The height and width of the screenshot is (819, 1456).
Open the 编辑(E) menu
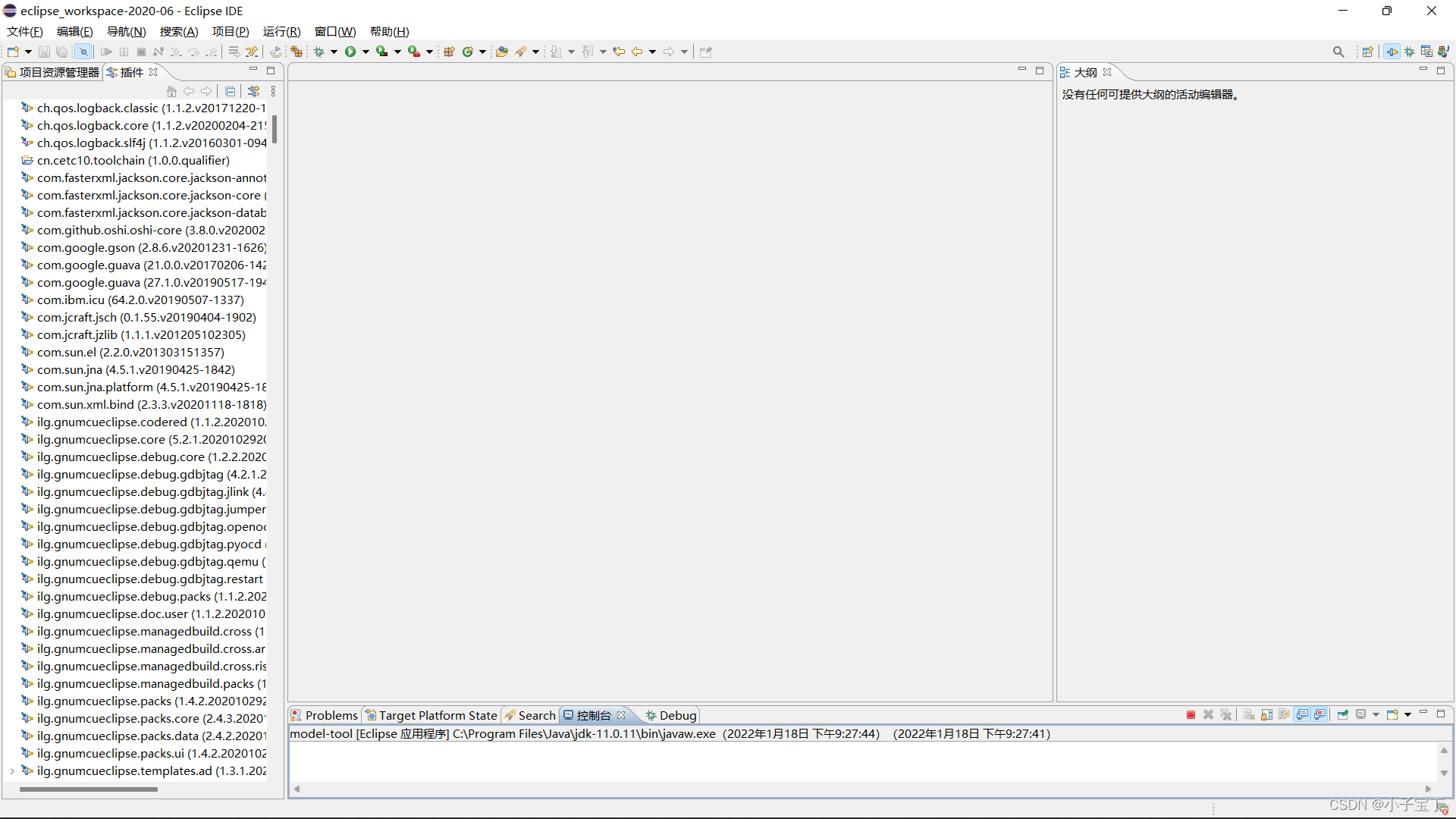pos(74,31)
